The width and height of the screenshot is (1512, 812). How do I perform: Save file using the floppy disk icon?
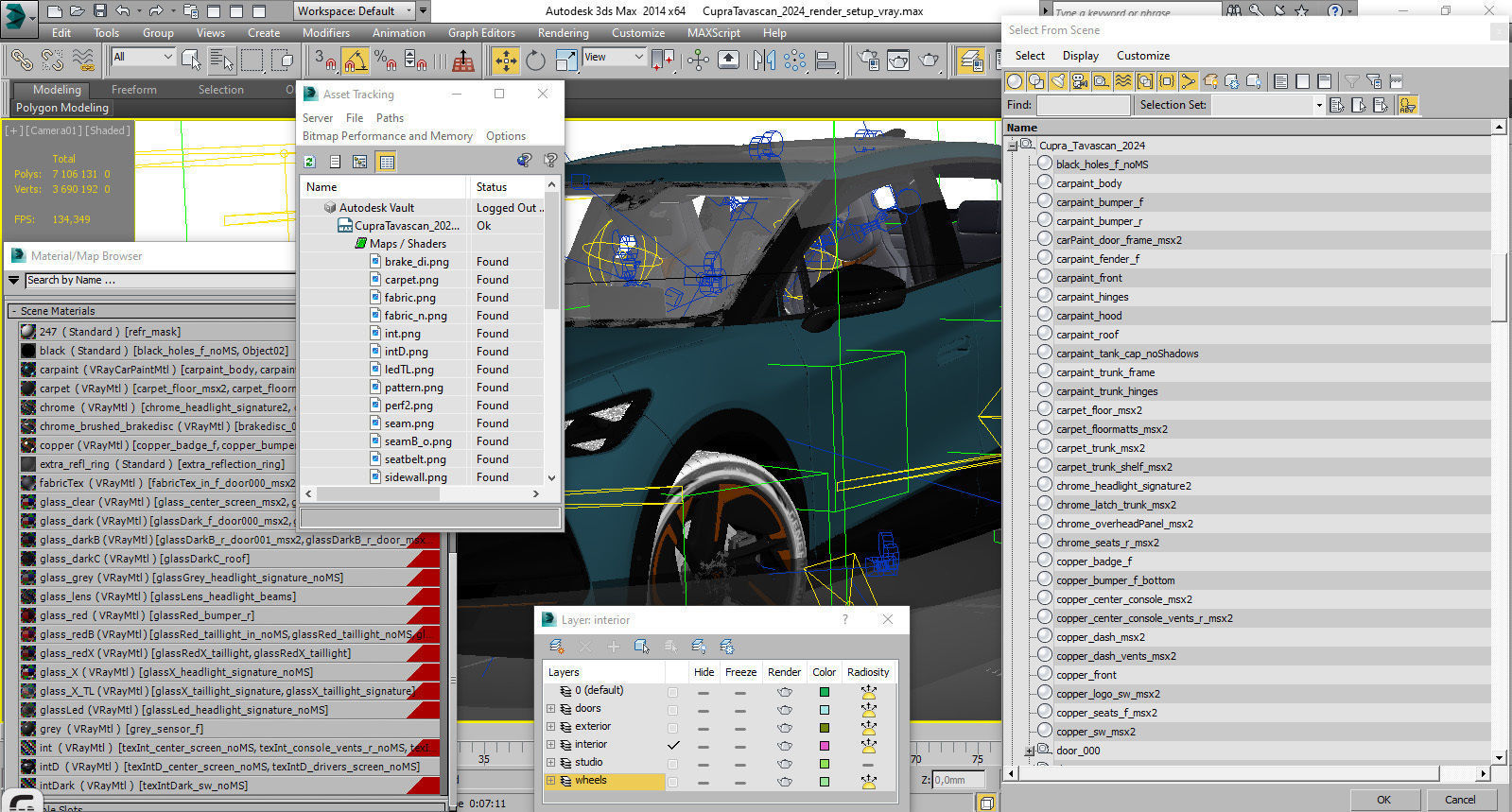click(100, 11)
